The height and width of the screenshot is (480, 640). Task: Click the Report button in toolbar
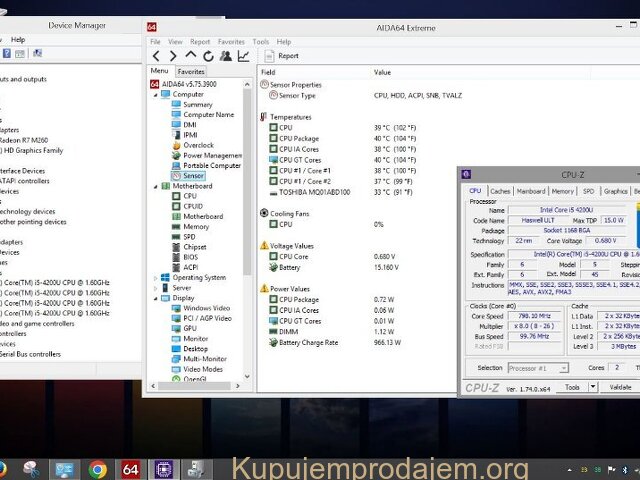click(281, 56)
